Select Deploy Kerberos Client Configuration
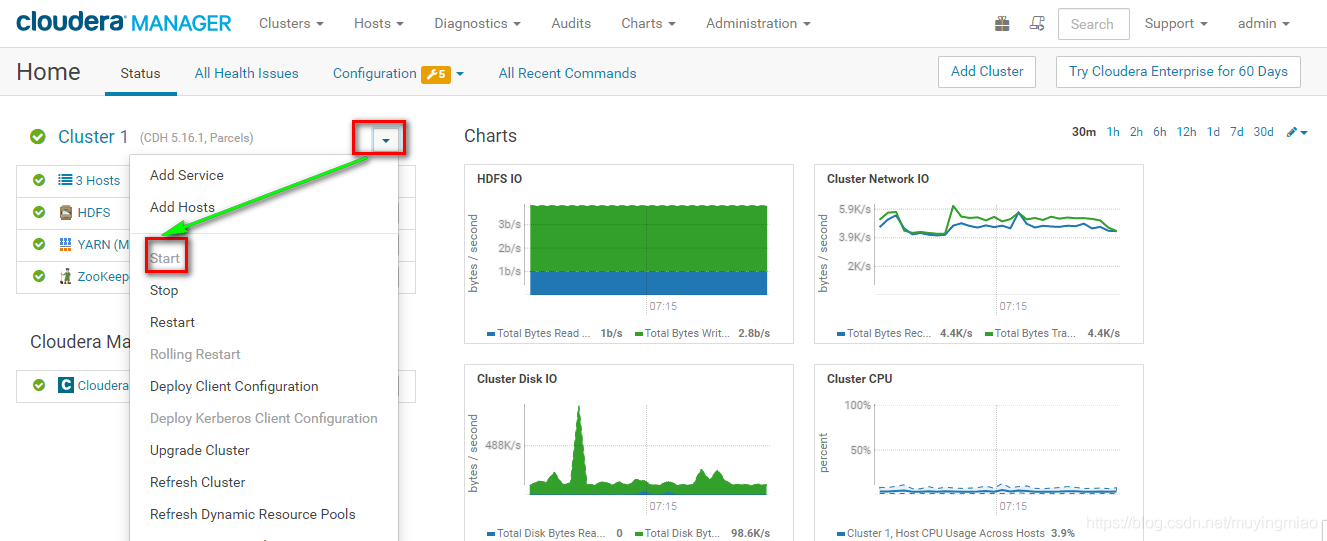1327x541 pixels. [264, 418]
